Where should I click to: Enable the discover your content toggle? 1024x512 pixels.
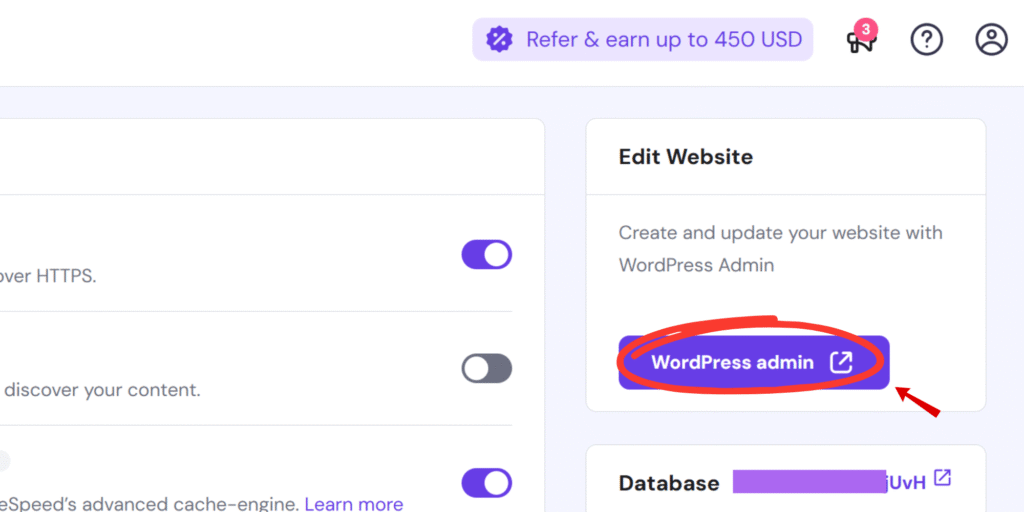pyautogui.click(x=487, y=369)
